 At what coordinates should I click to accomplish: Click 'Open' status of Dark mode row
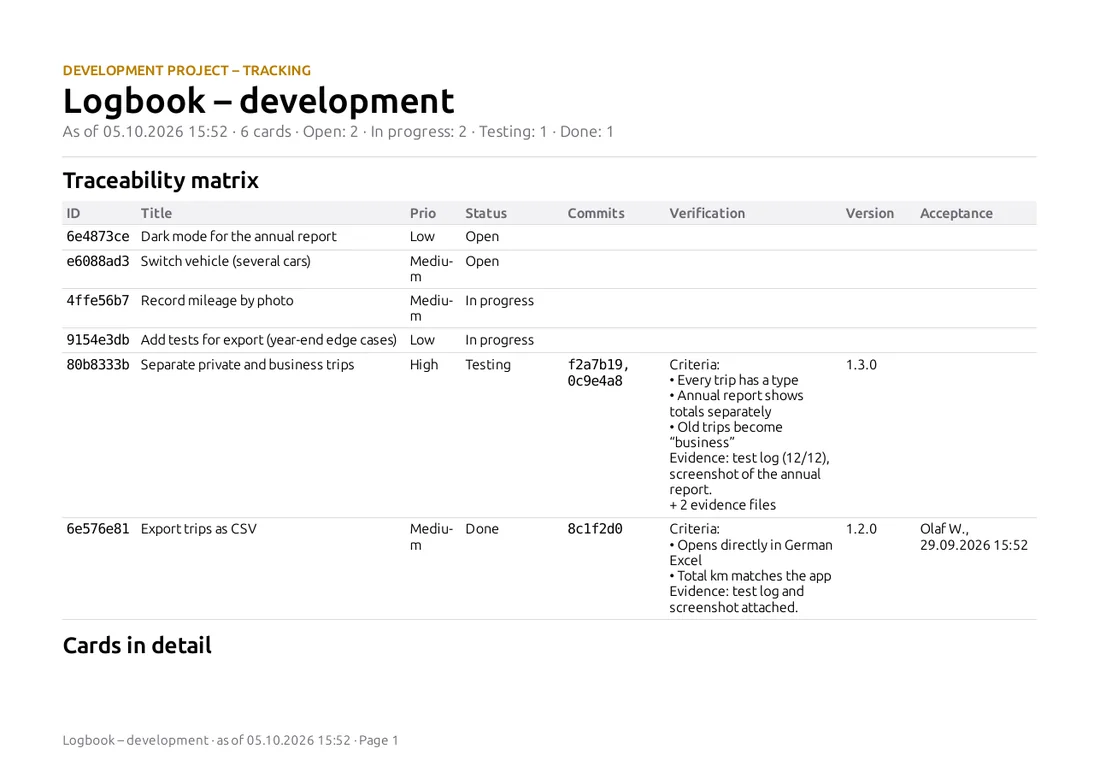point(482,236)
